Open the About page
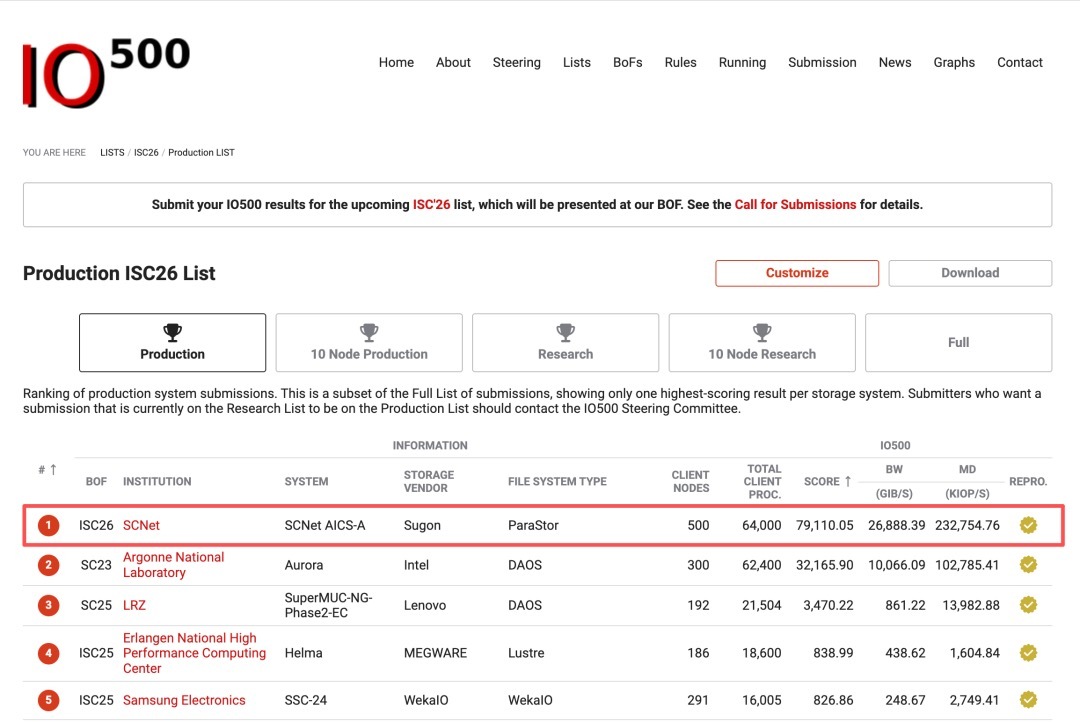The image size is (1080, 722). click(453, 62)
